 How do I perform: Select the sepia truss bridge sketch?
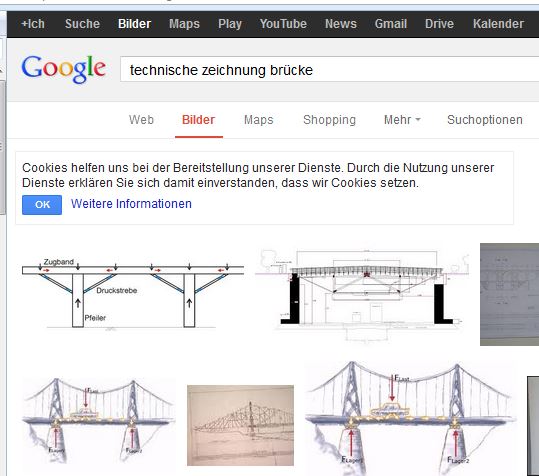[240, 425]
